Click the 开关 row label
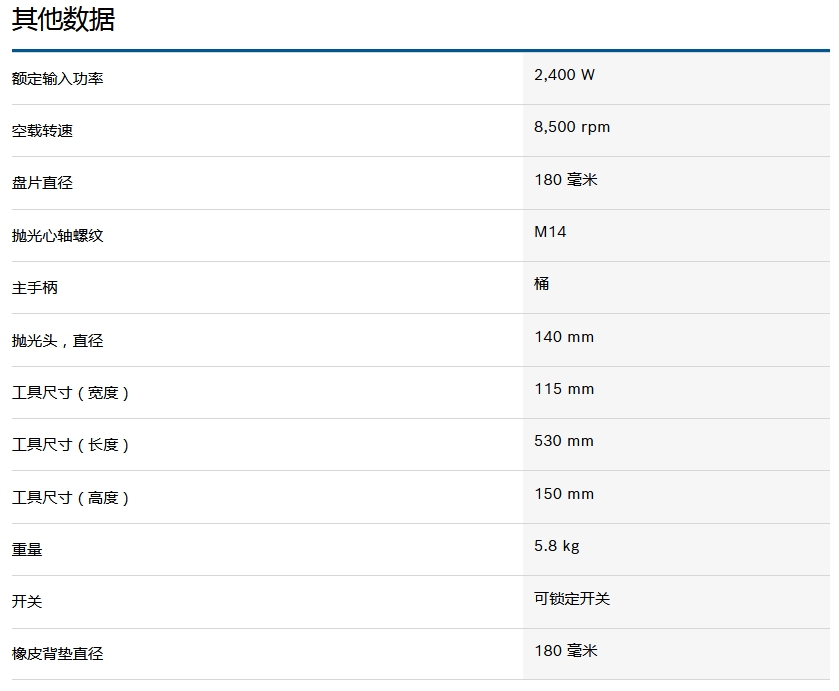 pyautogui.click(x=27, y=602)
